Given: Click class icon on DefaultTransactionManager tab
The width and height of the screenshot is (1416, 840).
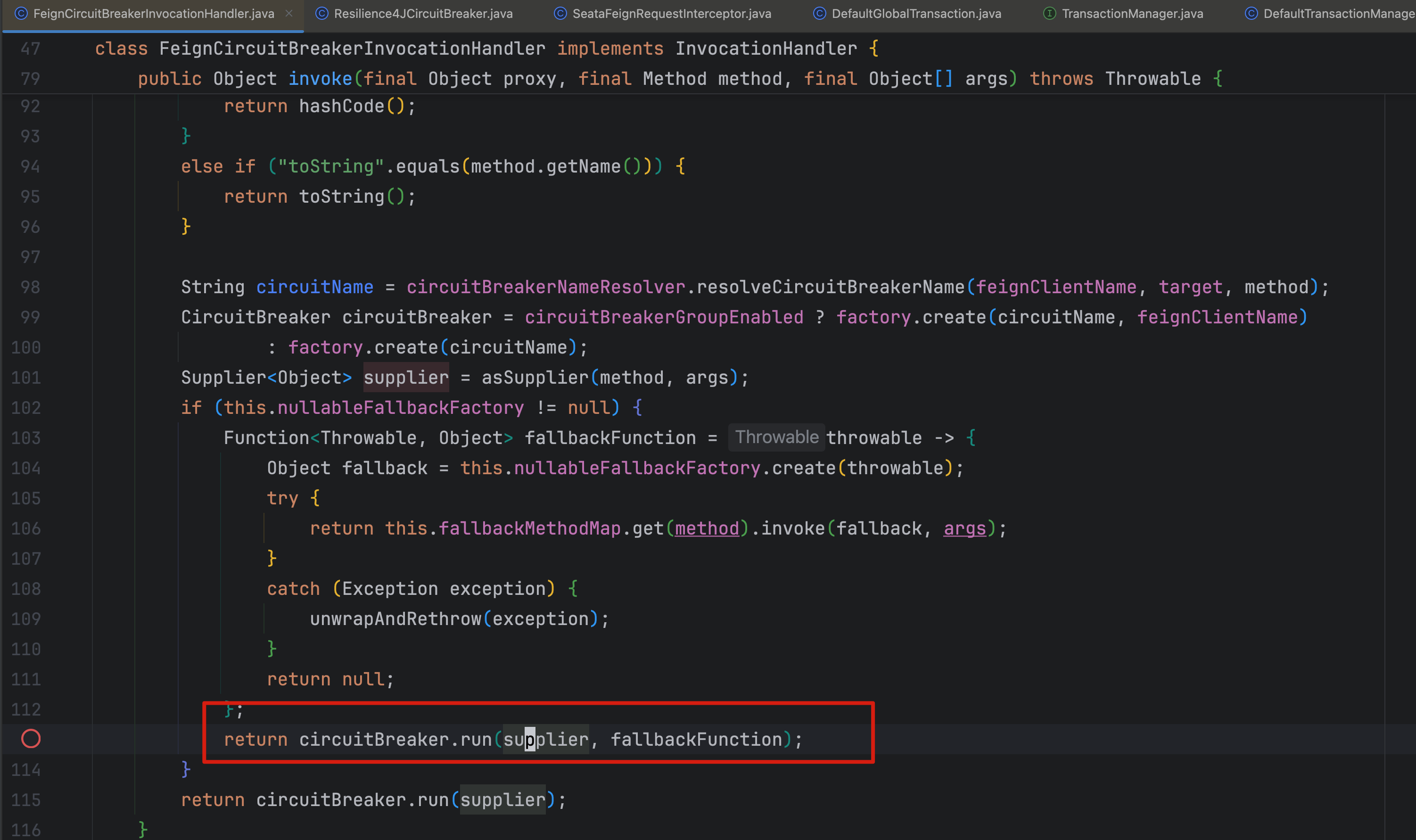Looking at the screenshot, I should click(x=1251, y=13).
